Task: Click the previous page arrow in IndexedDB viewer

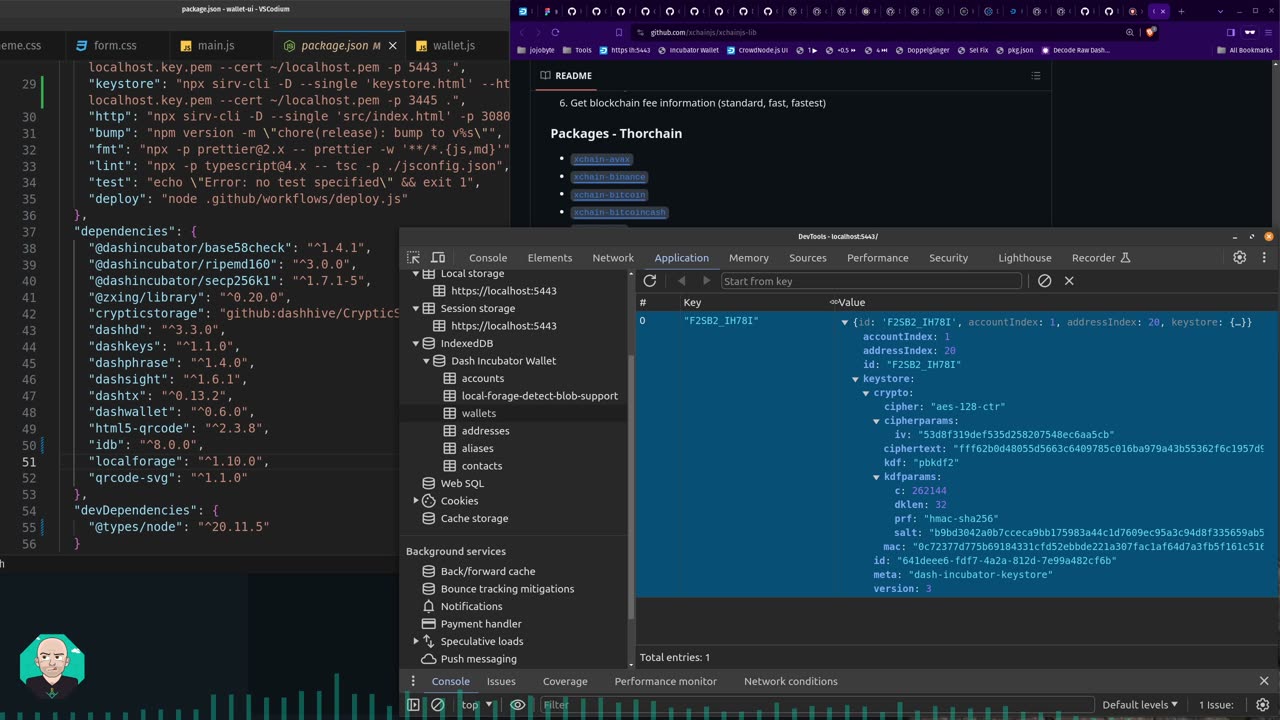Action: tap(682, 281)
